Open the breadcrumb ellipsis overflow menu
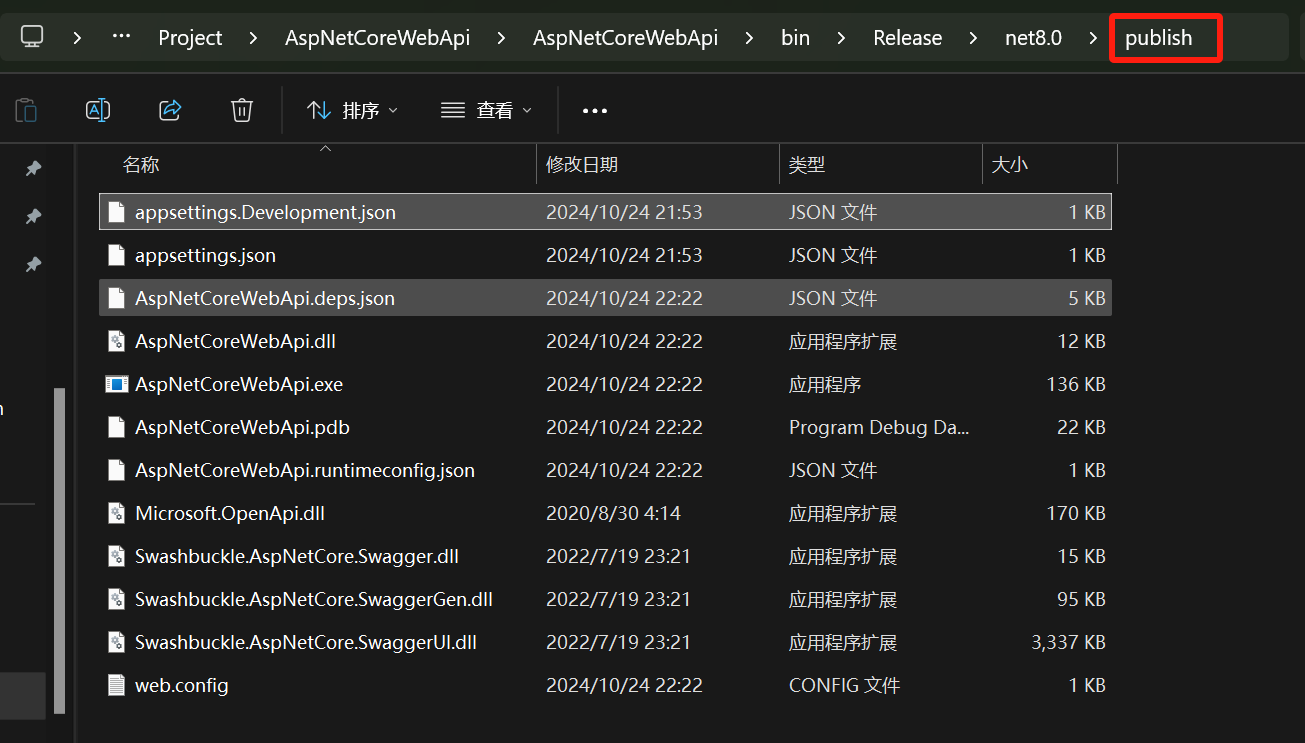The width and height of the screenshot is (1305, 743). click(x=121, y=38)
